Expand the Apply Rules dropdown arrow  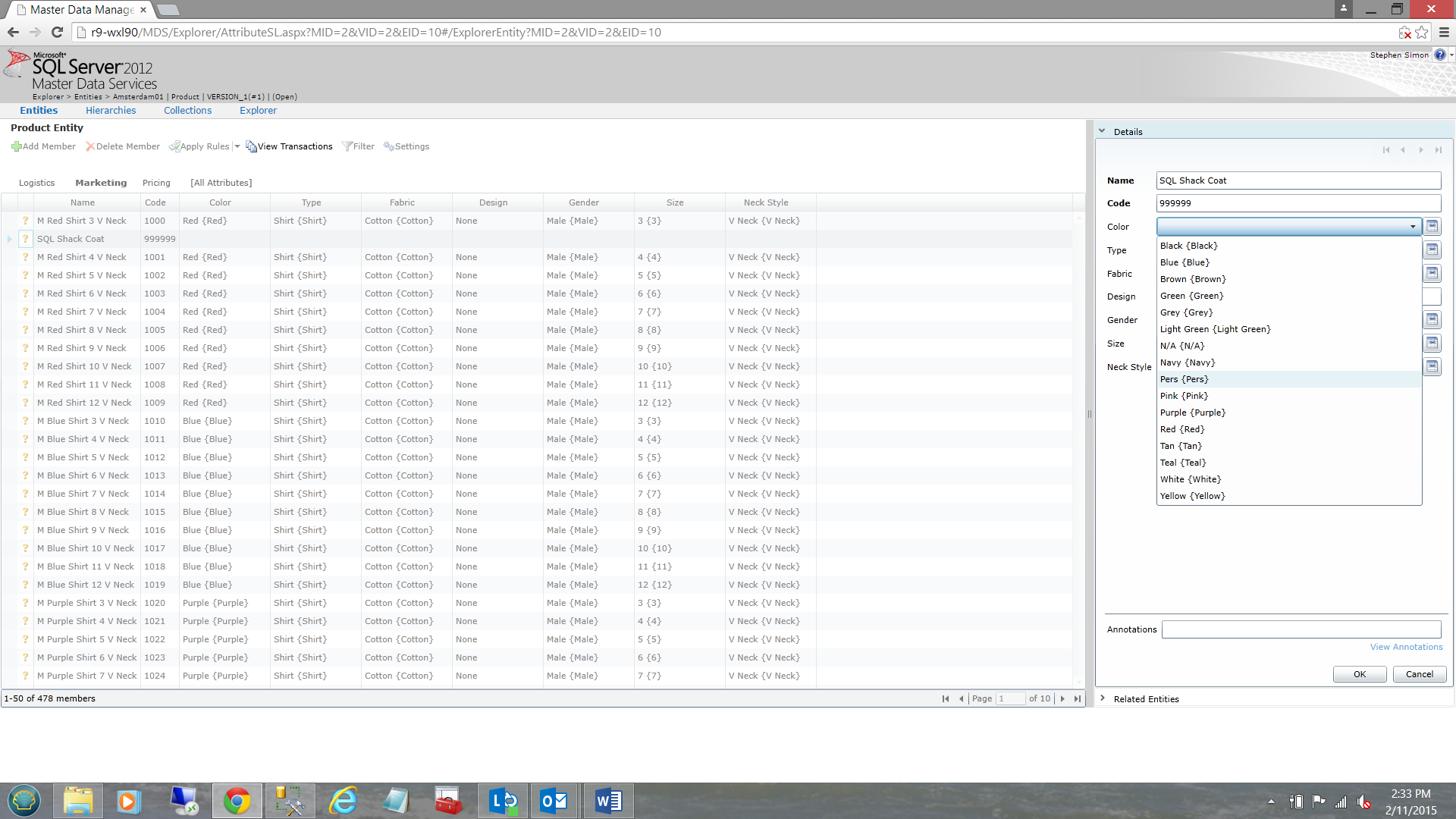pyautogui.click(x=237, y=146)
